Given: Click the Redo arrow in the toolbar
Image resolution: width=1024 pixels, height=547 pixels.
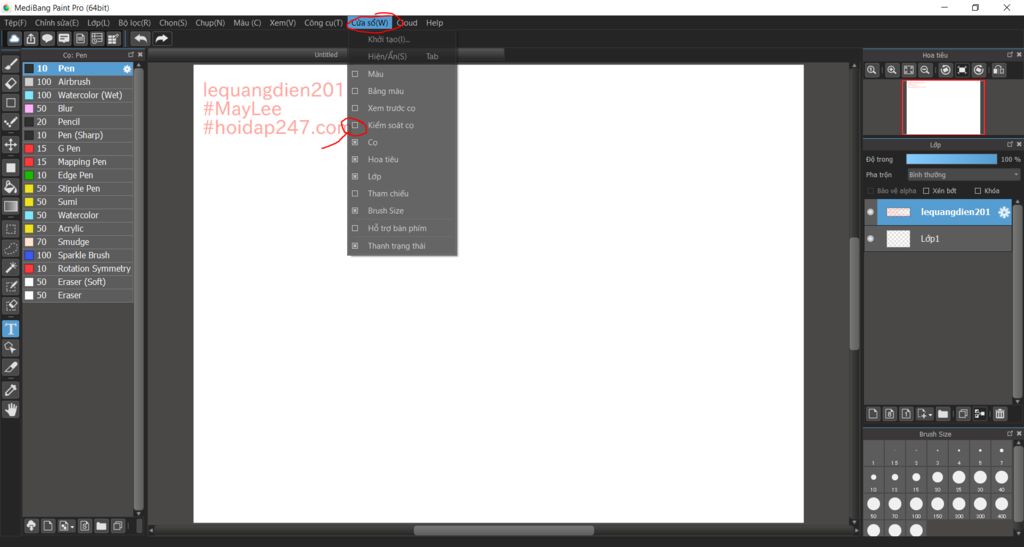Looking at the screenshot, I should click(161, 39).
